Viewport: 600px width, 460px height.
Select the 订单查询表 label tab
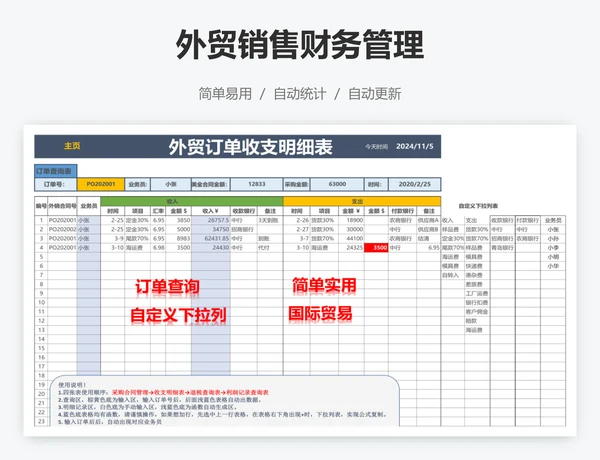click(56, 171)
